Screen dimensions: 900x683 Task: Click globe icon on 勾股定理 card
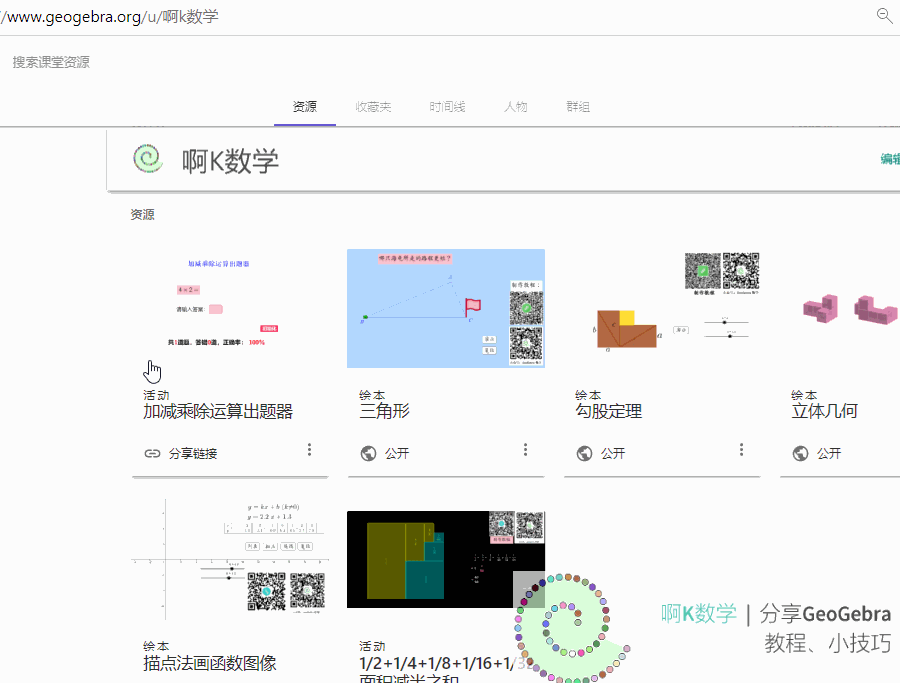click(x=584, y=453)
